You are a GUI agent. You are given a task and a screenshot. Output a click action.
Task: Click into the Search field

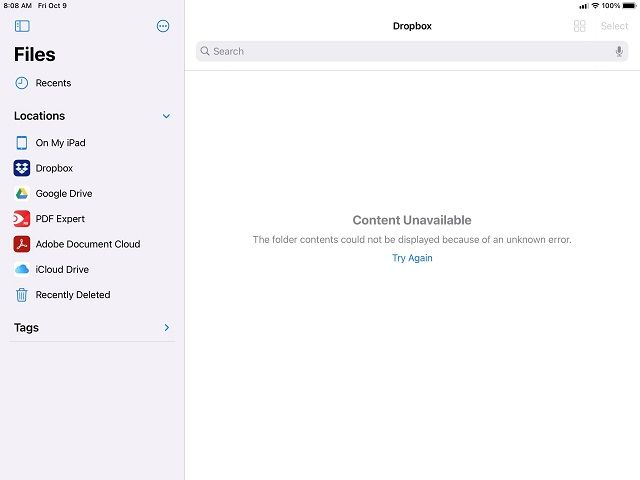coord(400,51)
